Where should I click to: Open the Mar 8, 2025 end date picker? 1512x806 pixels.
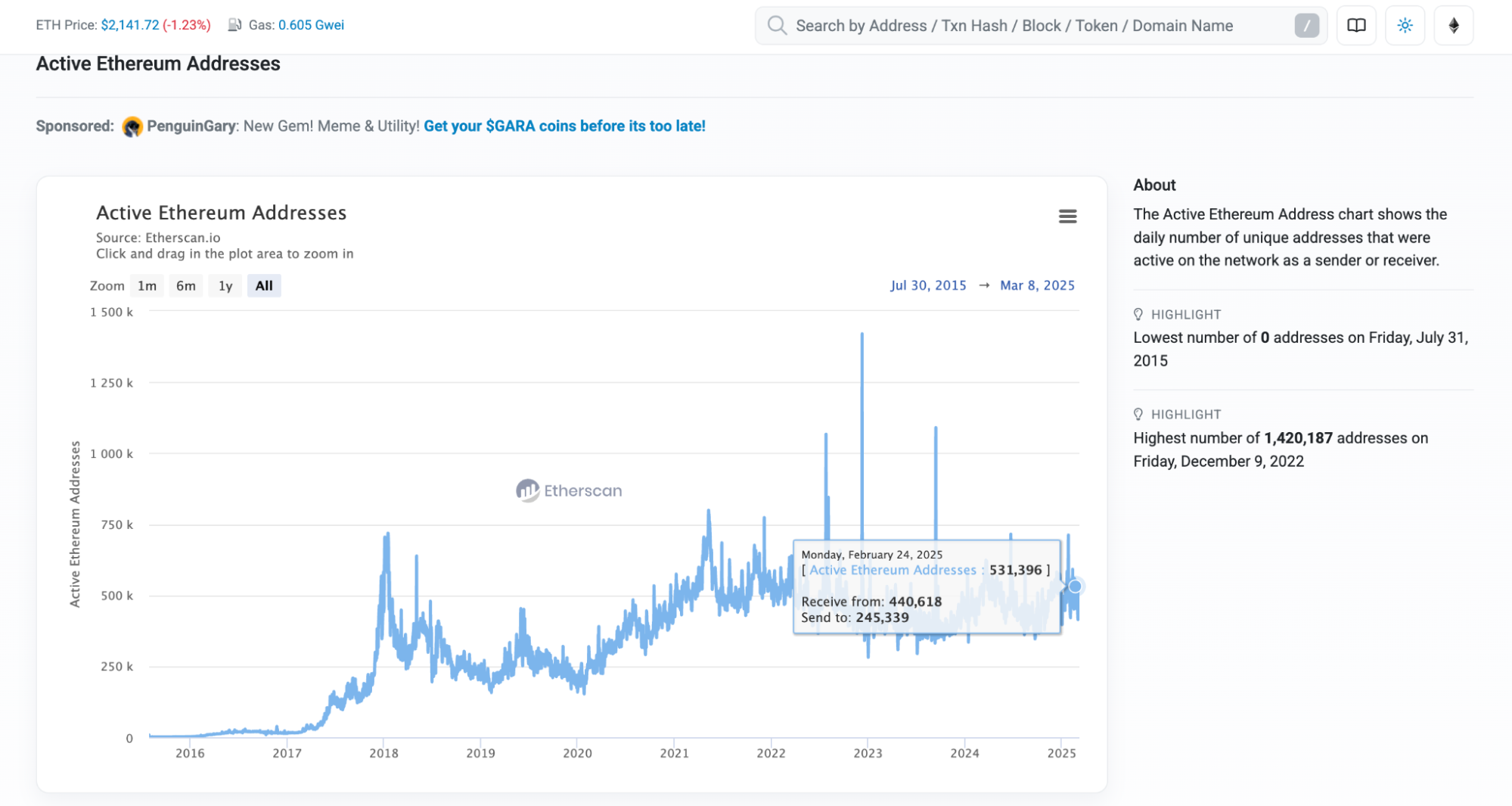click(1037, 285)
